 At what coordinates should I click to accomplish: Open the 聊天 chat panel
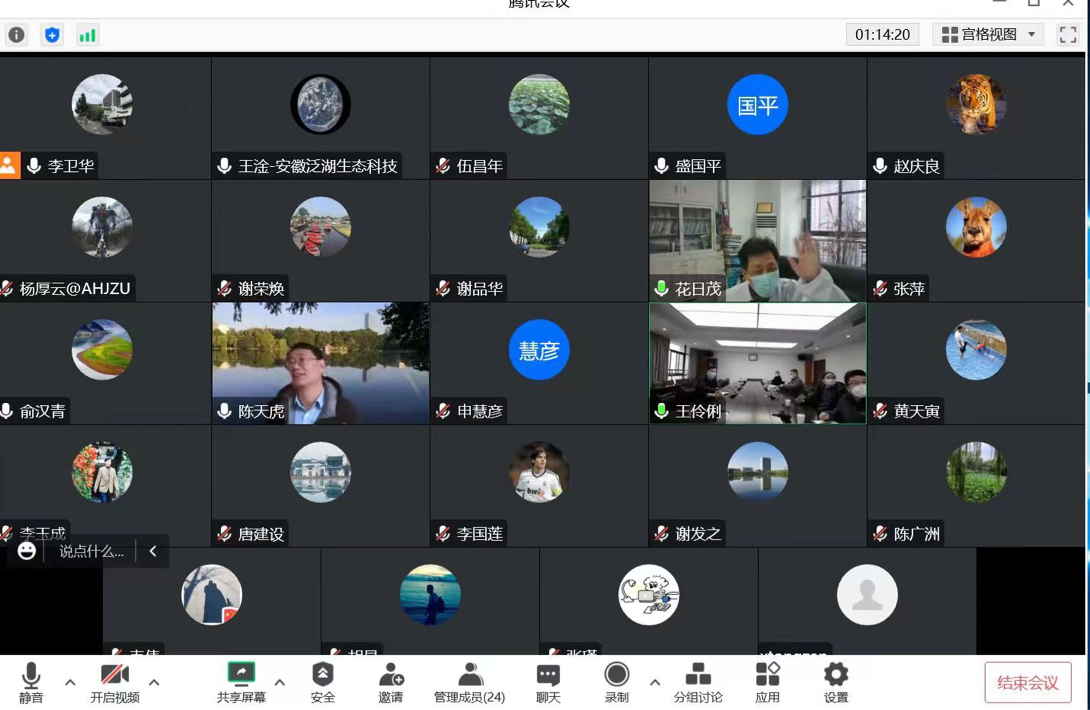pos(548,682)
